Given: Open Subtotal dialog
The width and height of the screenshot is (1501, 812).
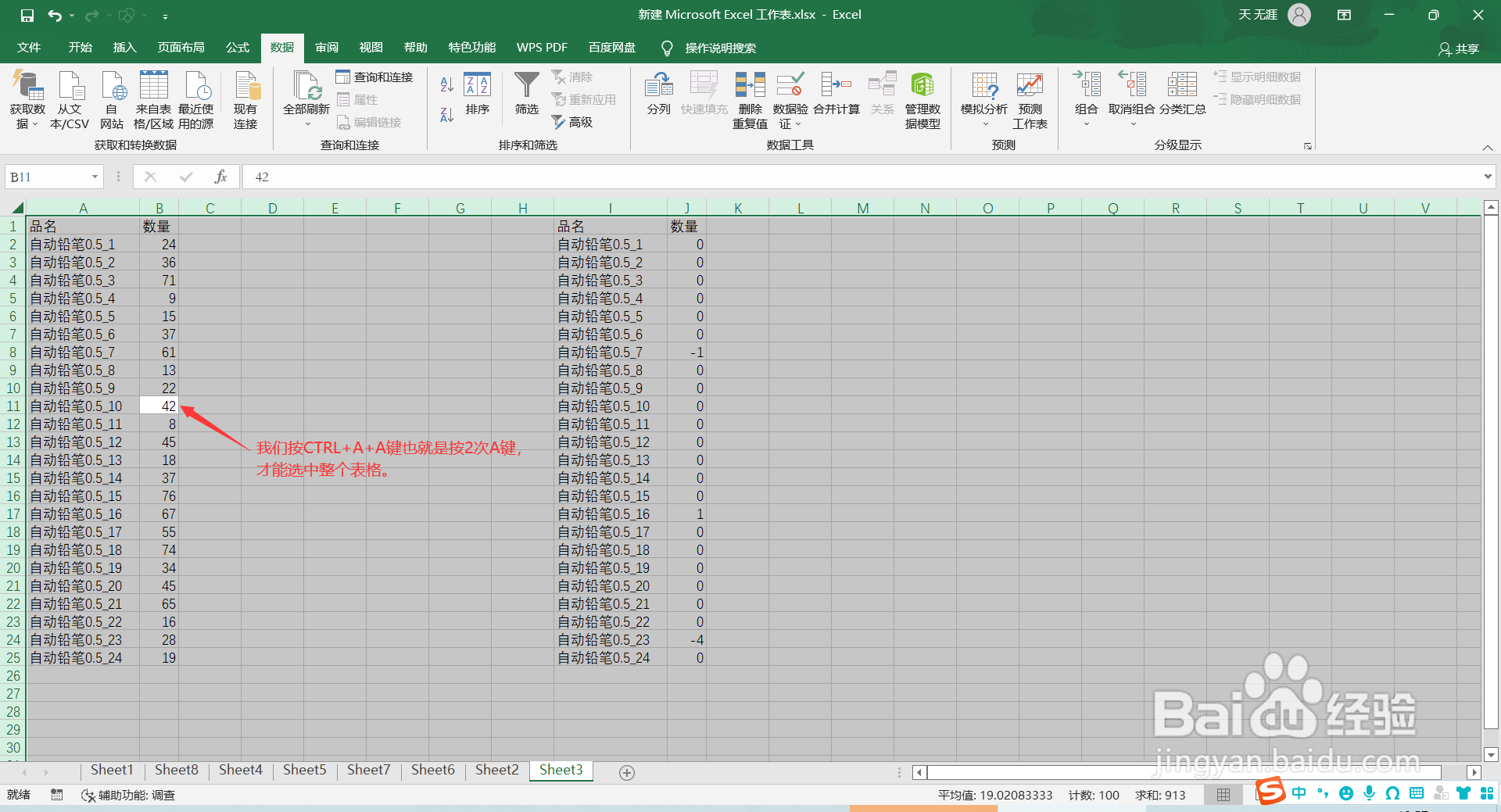Looking at the screenshot, I should point(1182,94).
